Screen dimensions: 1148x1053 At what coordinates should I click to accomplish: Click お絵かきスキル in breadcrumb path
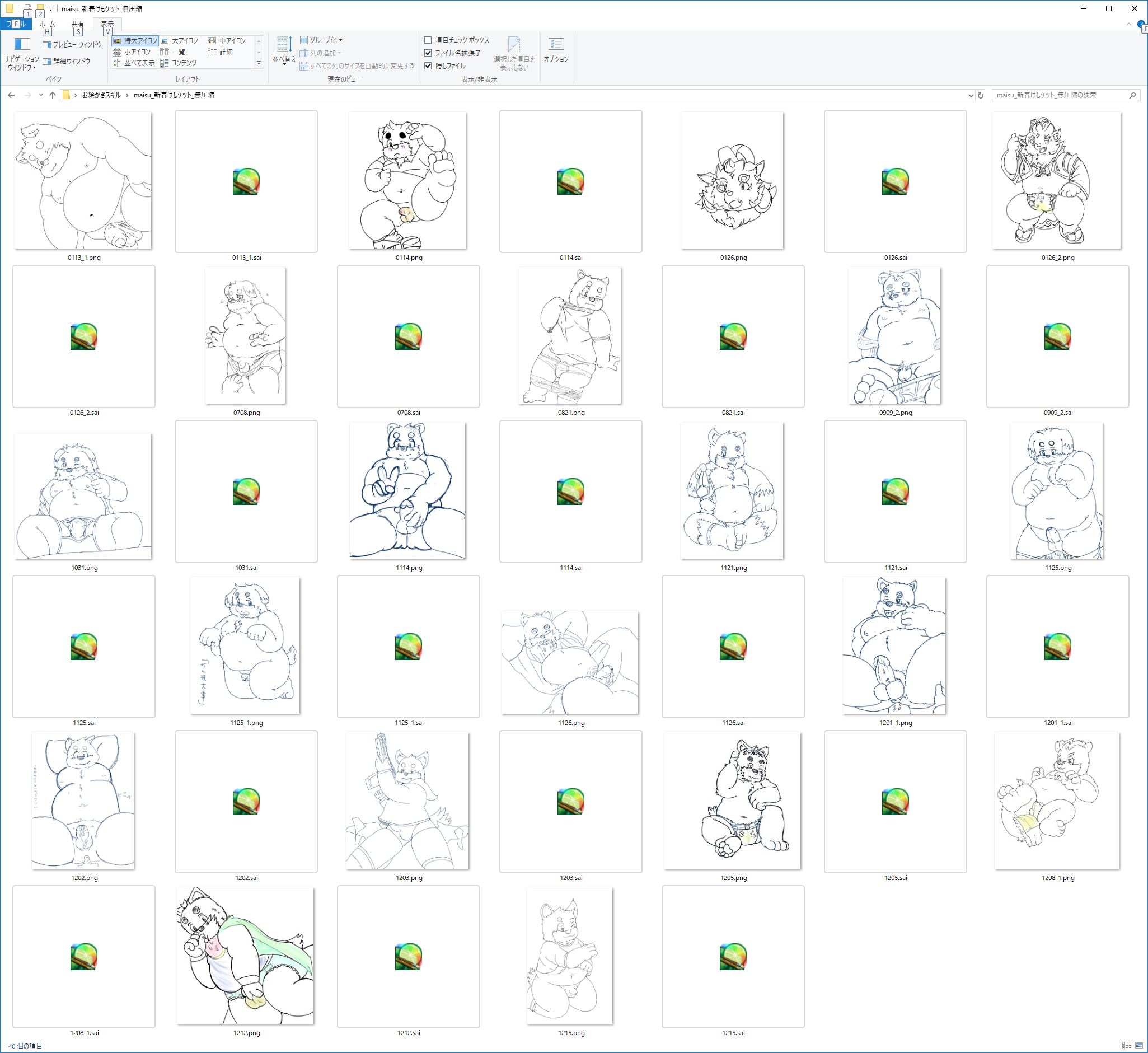(x=101, y=95)
